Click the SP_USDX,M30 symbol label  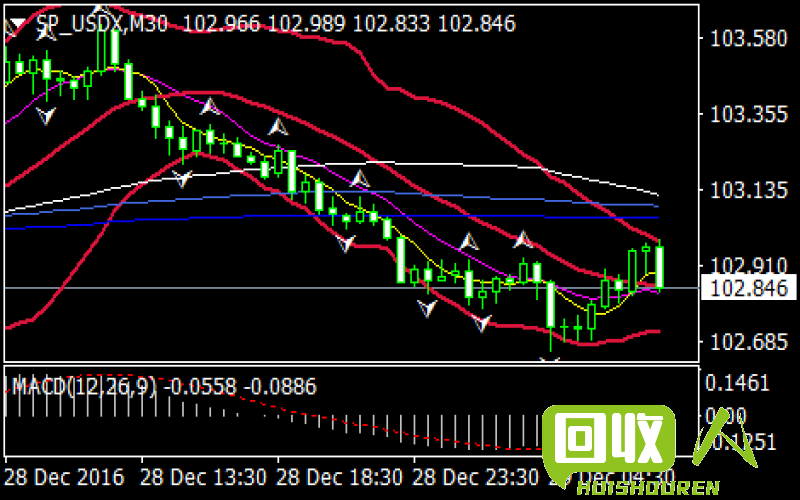point(102,24)
